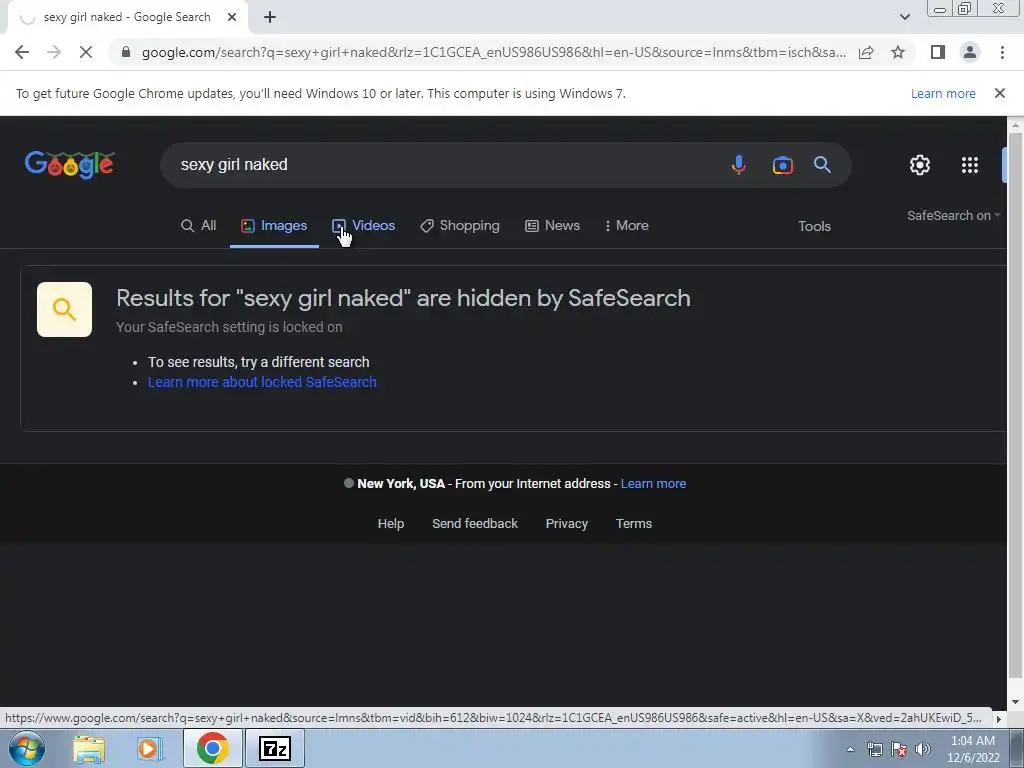Click the Google holiday logo
Image resolution: width=1024 pixels, height=768 pixels.
coord(69,165)
